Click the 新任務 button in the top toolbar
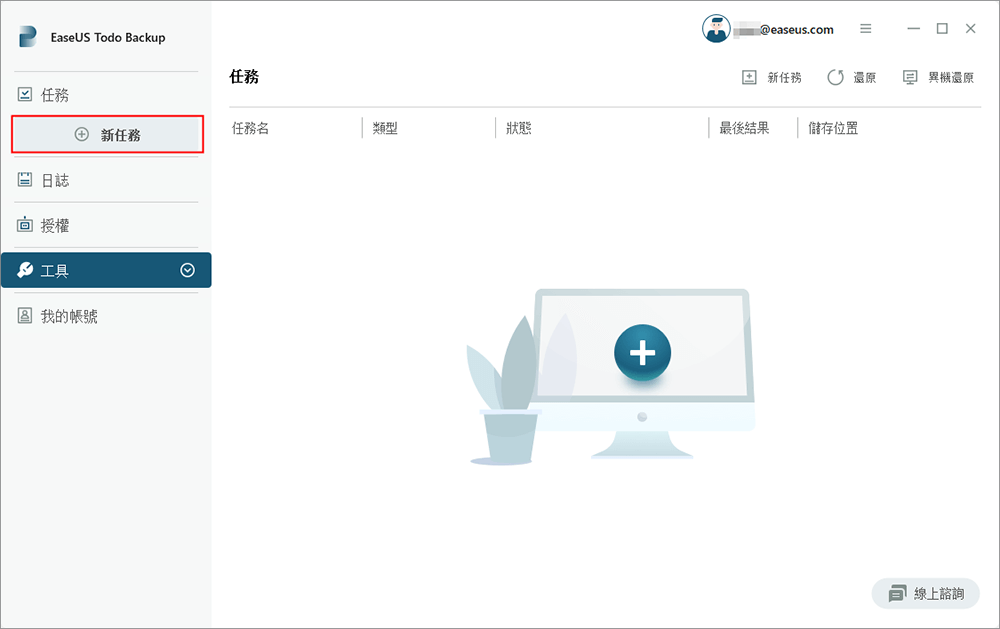Image resolution: width=1000 pixels, height=629 pixels. (x=772, y=77)
